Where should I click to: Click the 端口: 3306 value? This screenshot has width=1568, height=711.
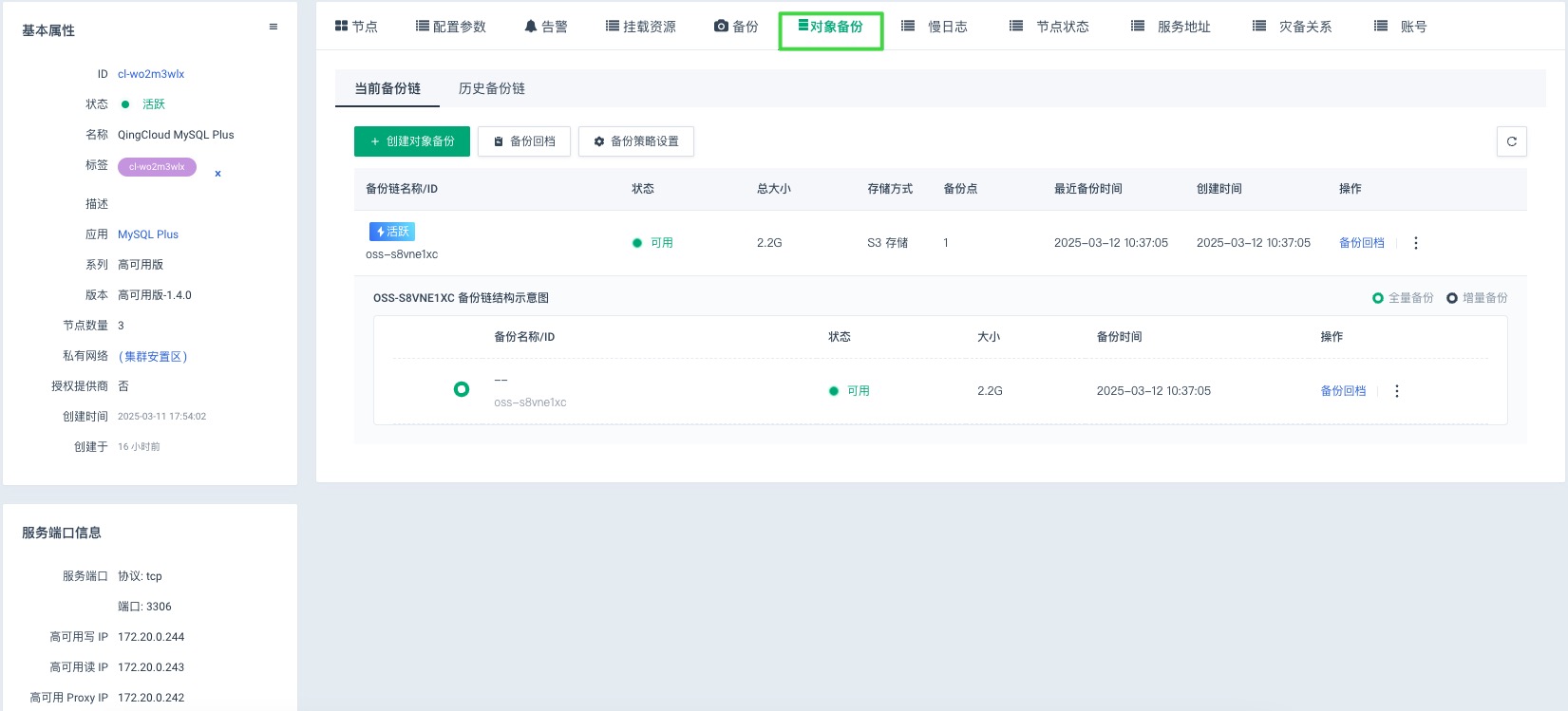tap(144, 607)
